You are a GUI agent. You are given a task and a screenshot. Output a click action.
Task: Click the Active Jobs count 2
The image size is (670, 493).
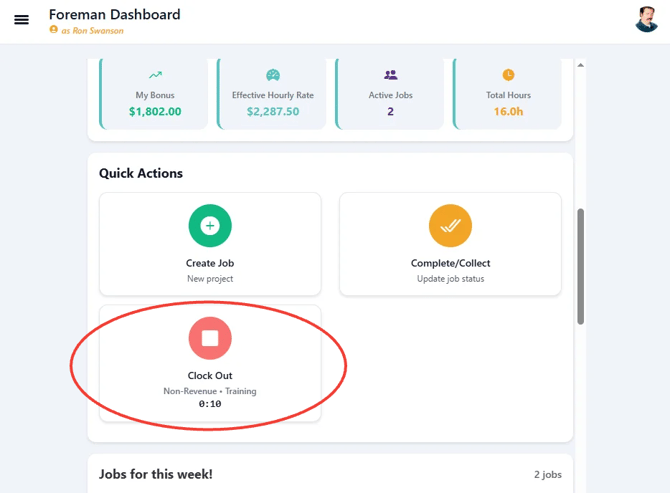[x=391, y=112]
